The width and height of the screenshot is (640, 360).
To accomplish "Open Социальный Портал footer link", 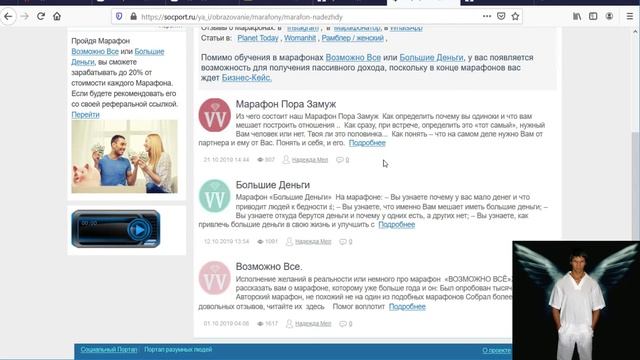I will click(x=109, y=349).
